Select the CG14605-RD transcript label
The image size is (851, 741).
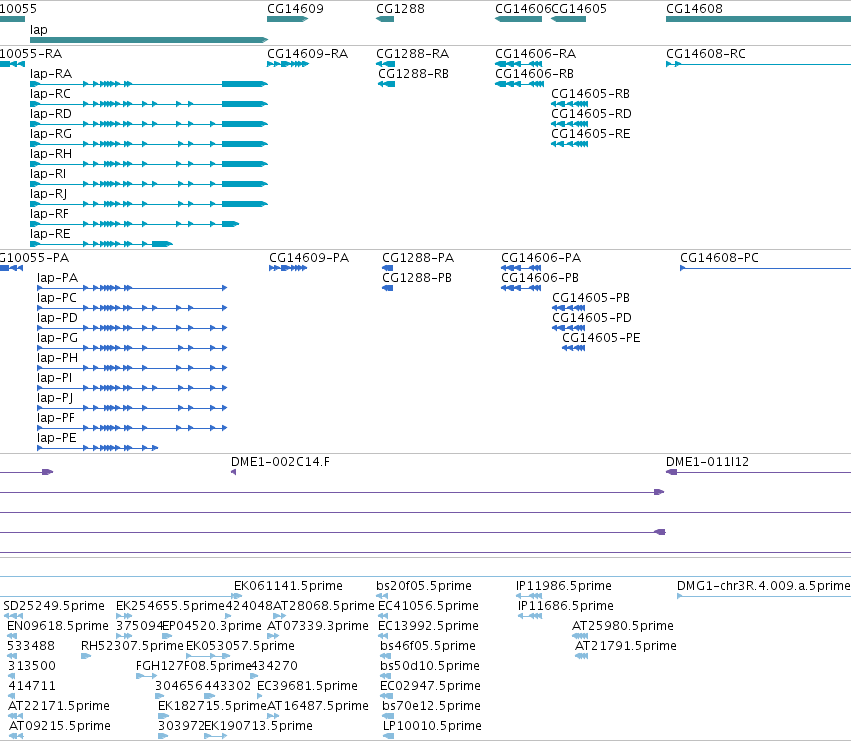[x=592, y=114]
